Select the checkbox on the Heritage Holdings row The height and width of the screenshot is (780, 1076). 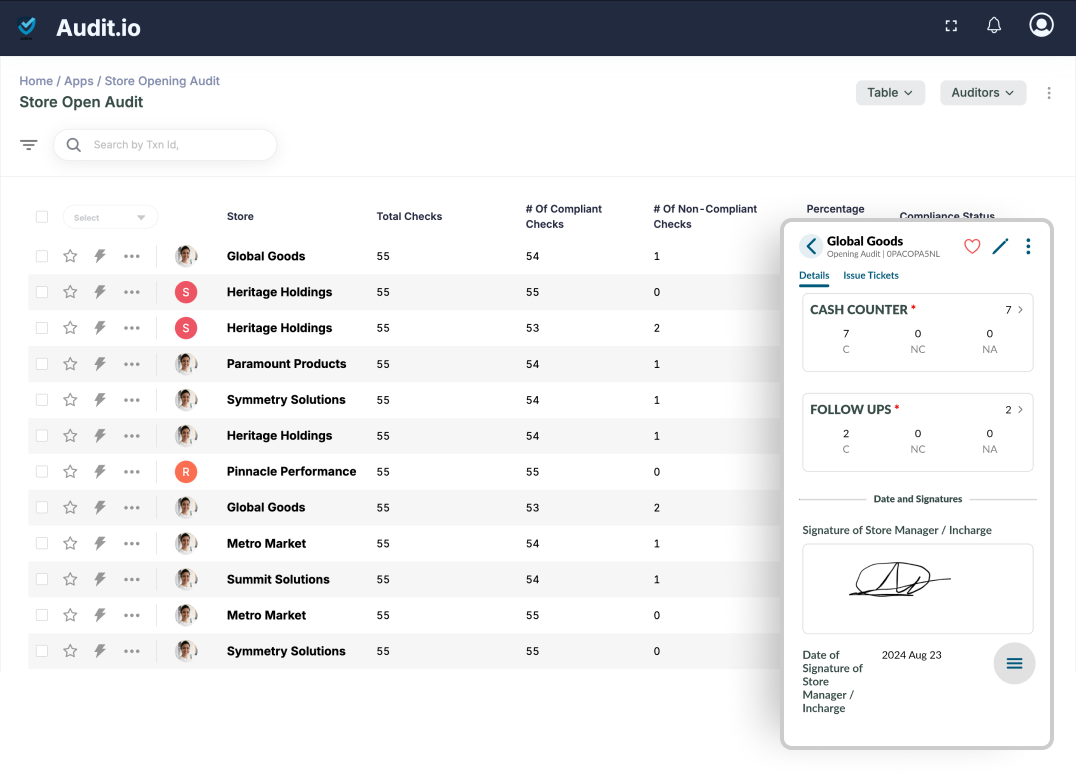(41, 292)
